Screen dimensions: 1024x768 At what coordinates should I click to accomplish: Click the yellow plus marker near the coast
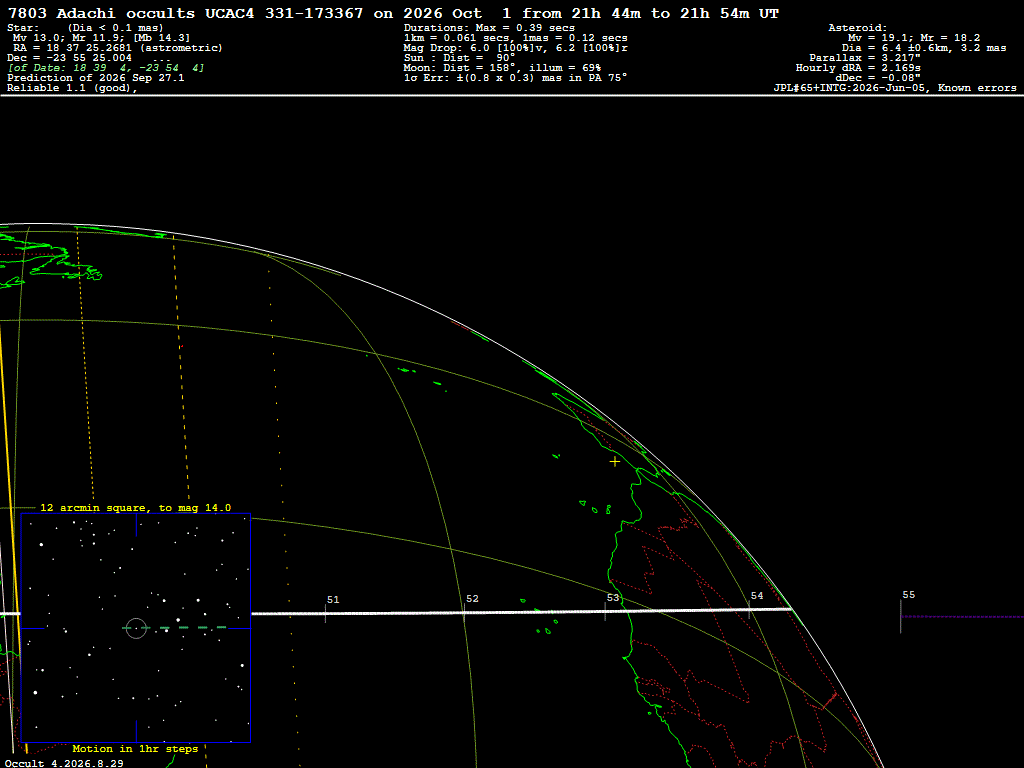[x=615, y=462]
